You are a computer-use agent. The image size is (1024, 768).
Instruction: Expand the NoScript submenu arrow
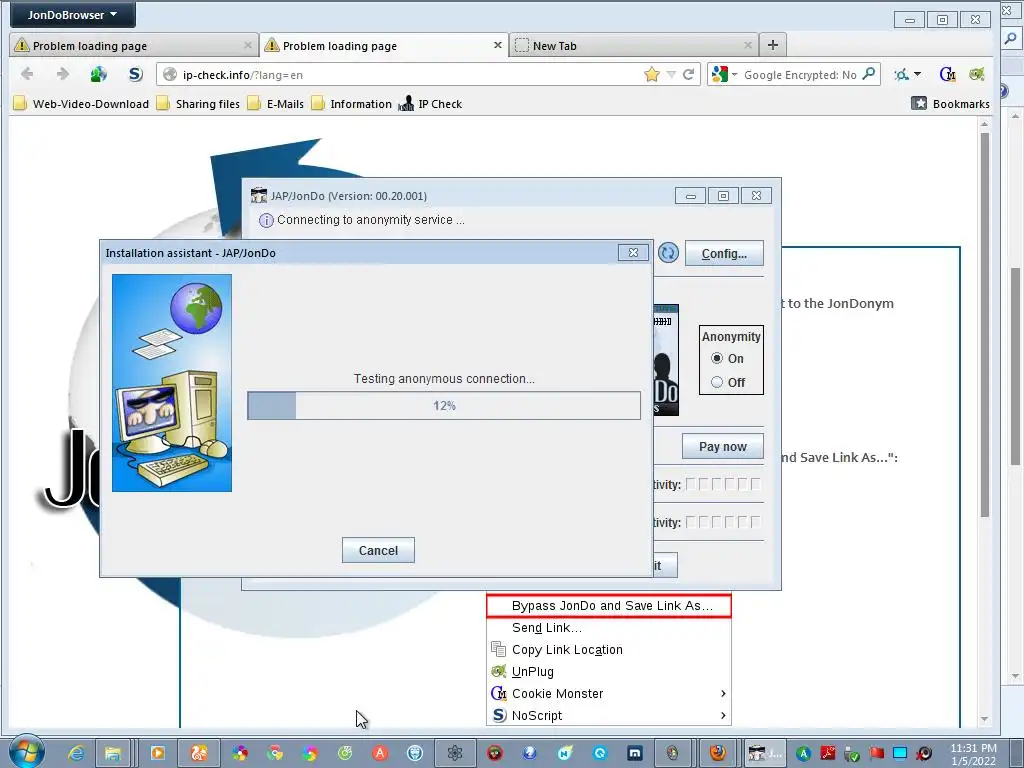coord(723,715)
